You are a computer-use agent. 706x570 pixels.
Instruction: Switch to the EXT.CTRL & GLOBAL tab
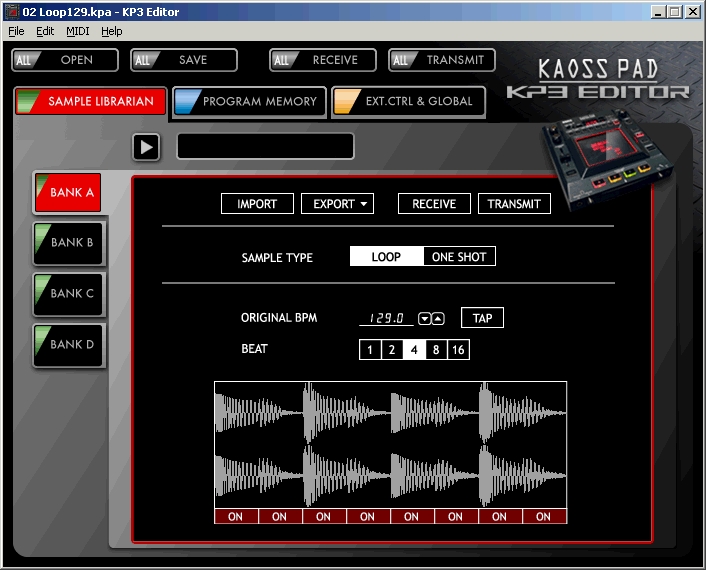click(x=408, y=101)
